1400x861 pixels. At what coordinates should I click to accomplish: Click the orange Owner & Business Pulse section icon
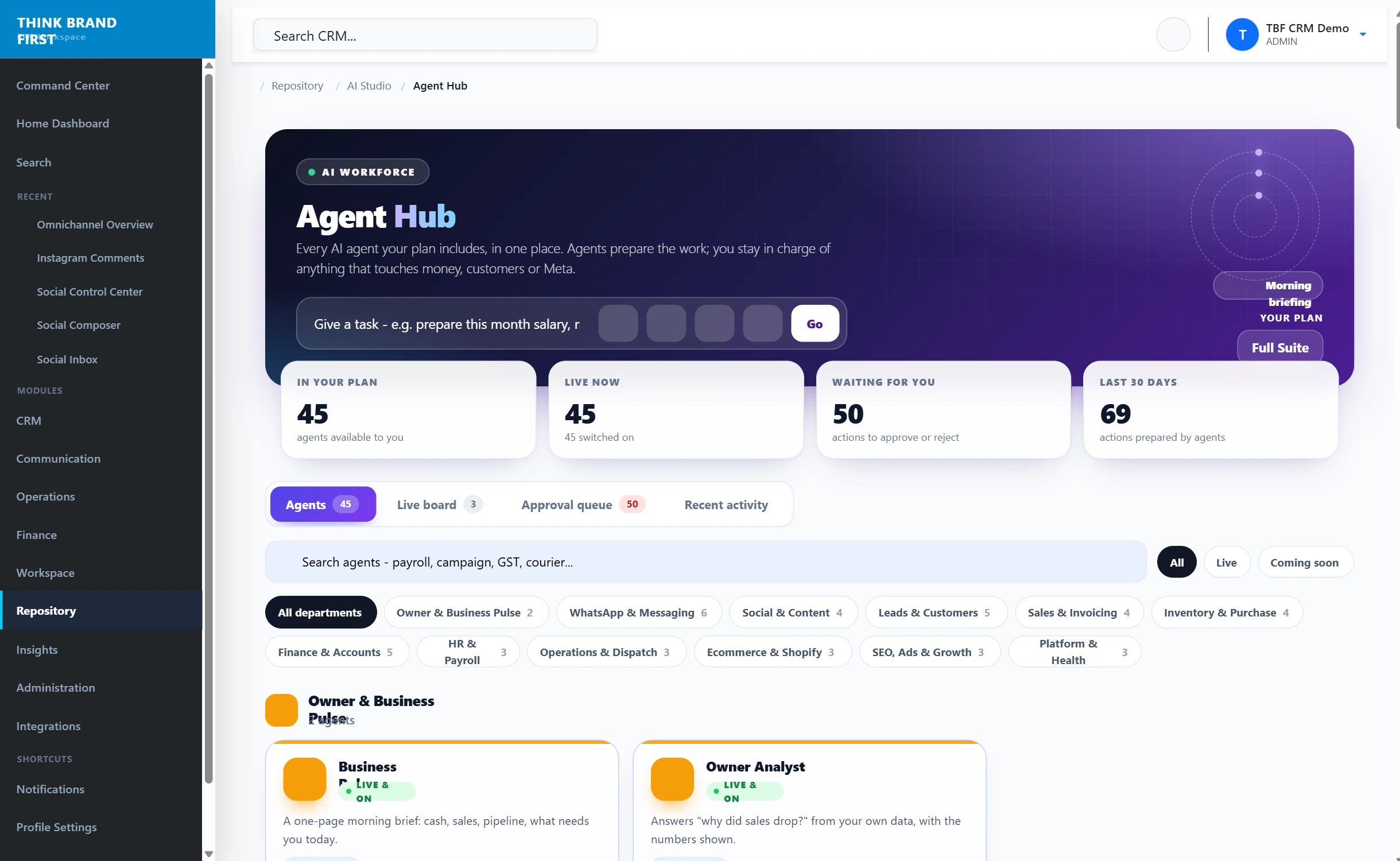pyautogui.click(x=281, y=710)
